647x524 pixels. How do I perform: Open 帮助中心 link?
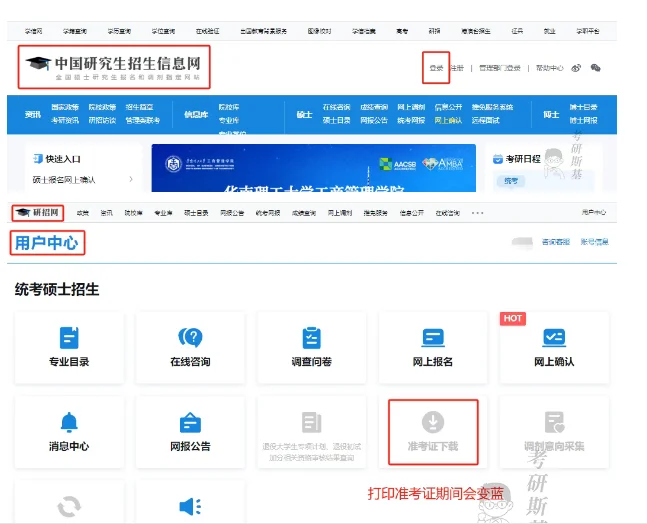pos(550,68)
